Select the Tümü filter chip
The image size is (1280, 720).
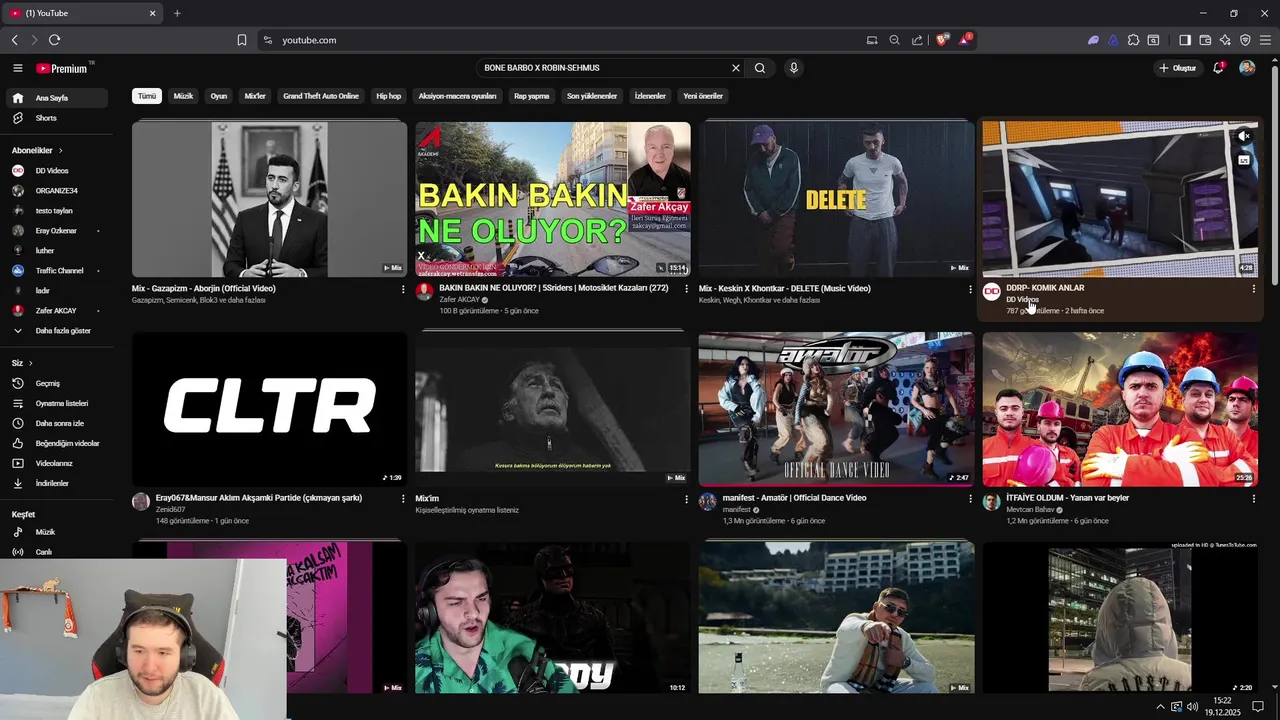147,96
